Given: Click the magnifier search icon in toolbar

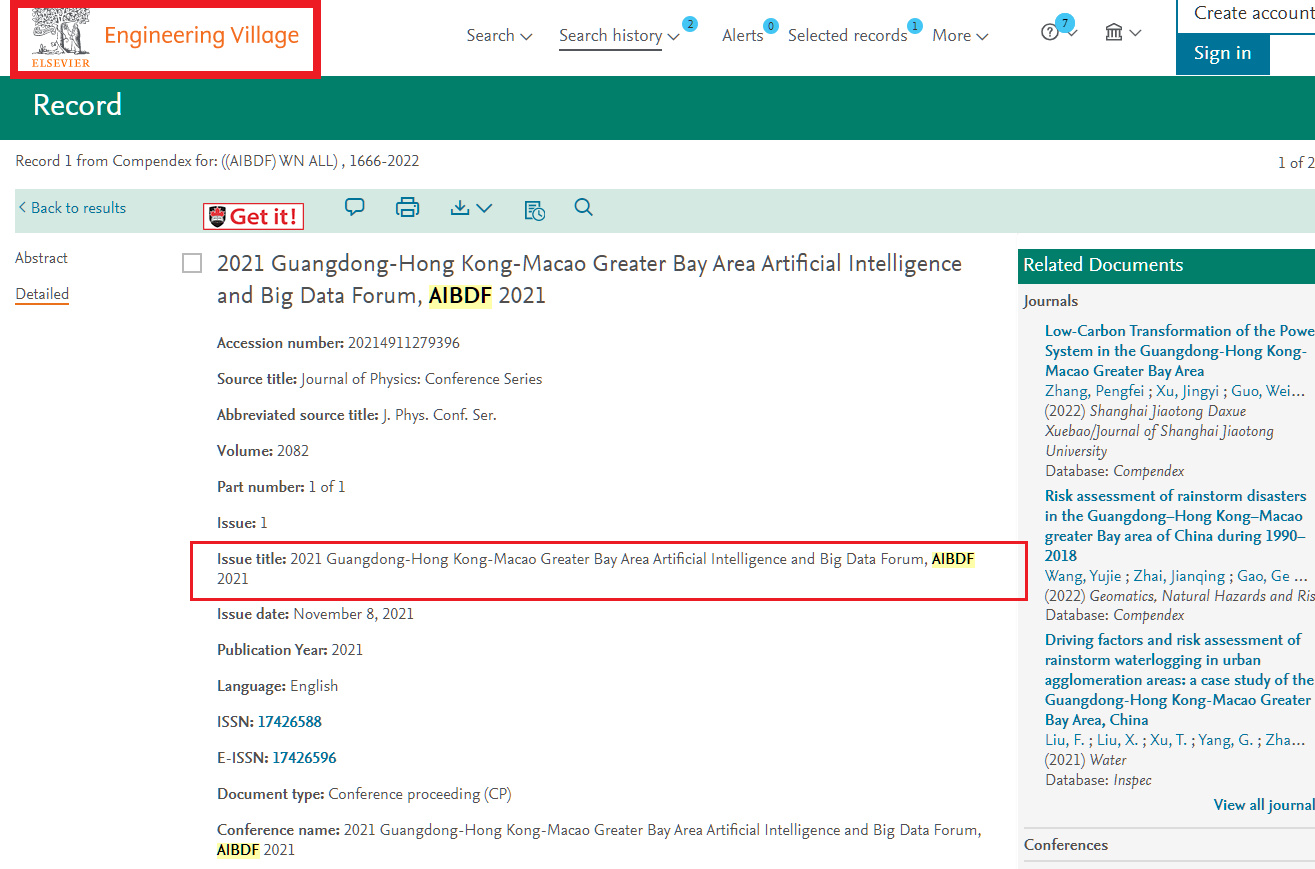Looking at the screenshot, I should tap(584, 207).
